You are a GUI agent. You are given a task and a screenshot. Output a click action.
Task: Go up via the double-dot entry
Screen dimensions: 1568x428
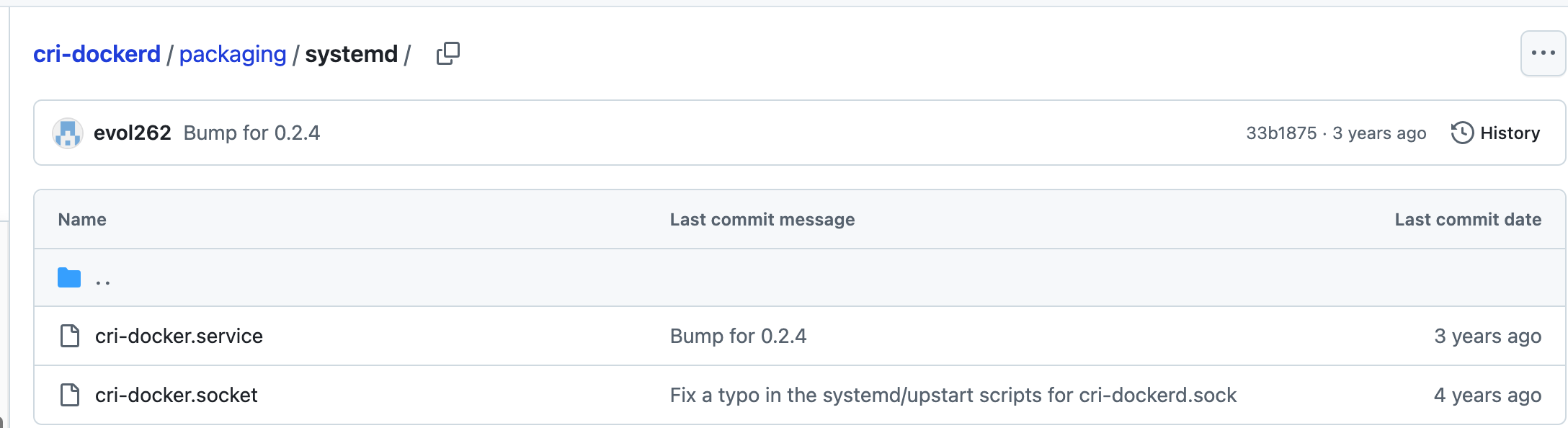pyautogui.click(x=103, y=280)
